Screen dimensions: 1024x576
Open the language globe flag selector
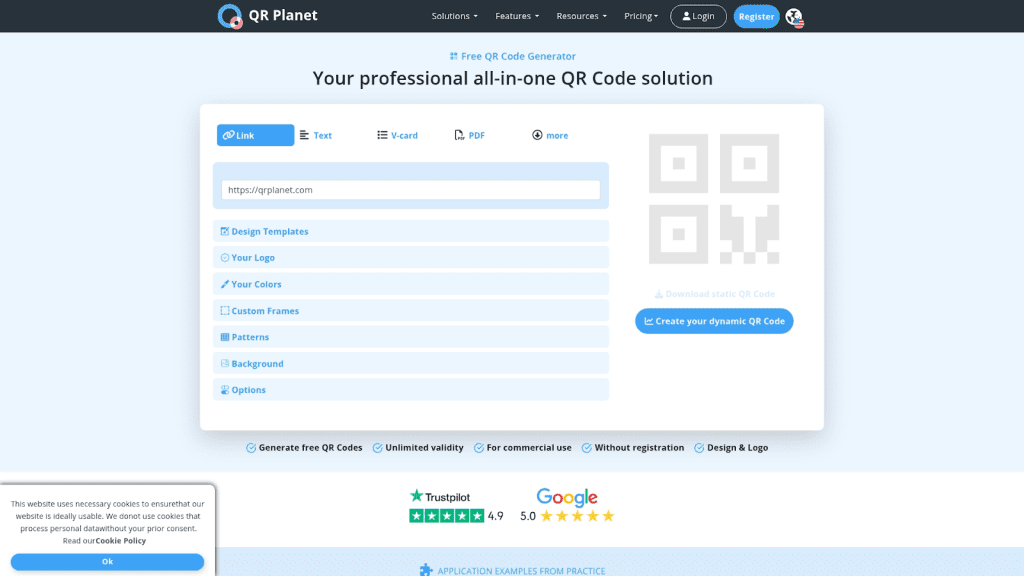(x=794, y=17)
